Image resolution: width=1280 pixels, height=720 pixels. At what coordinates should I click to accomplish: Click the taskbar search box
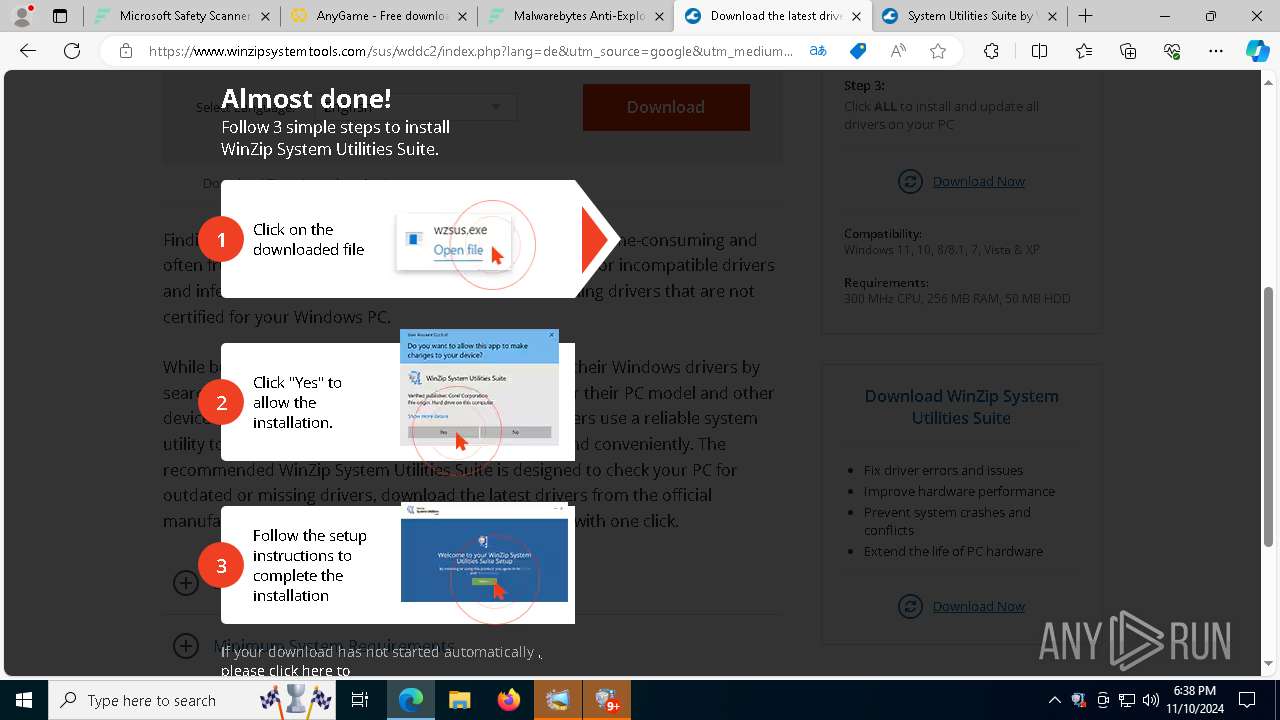193,700
